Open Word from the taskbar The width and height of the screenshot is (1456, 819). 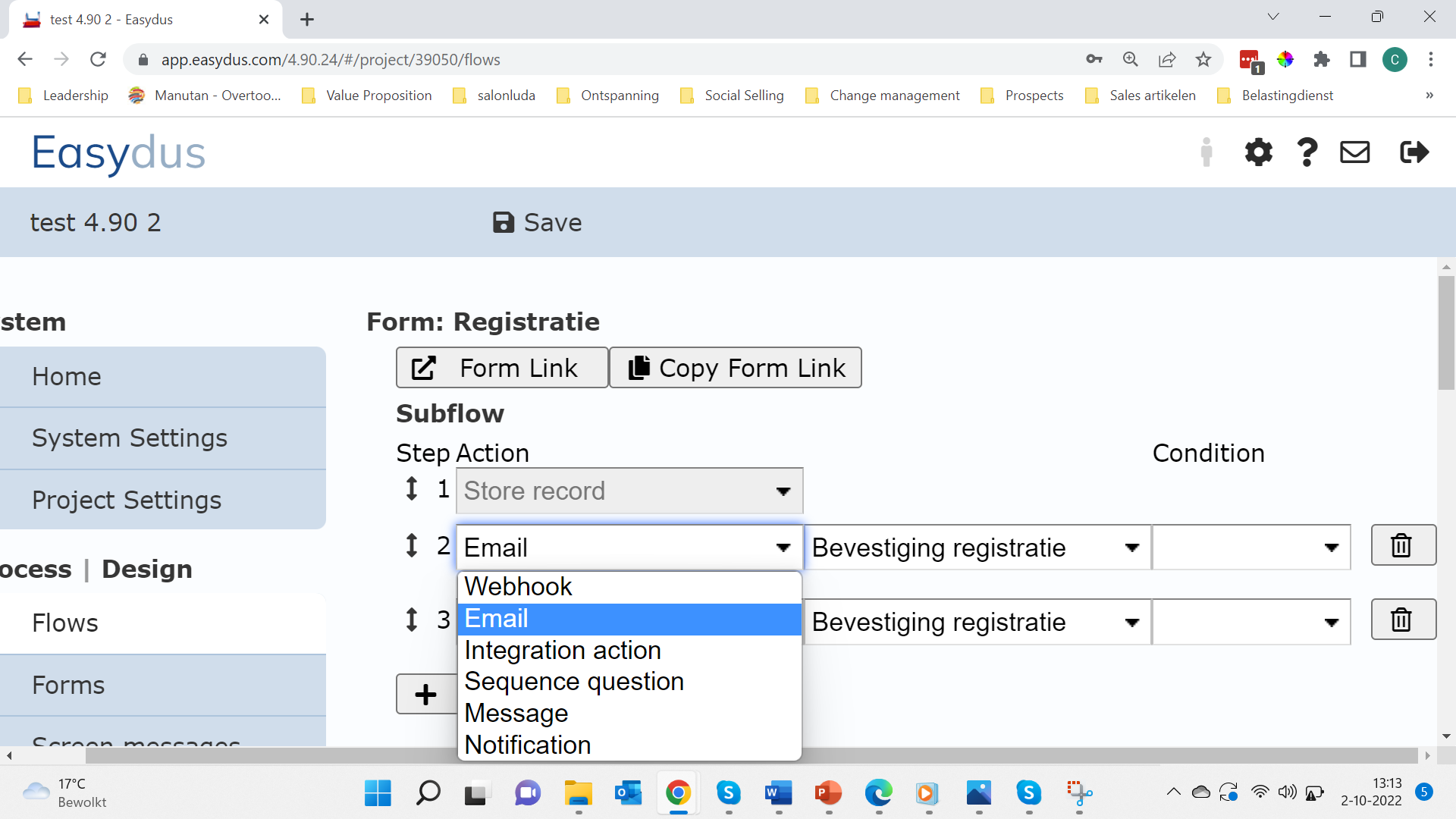coord(778,793)
